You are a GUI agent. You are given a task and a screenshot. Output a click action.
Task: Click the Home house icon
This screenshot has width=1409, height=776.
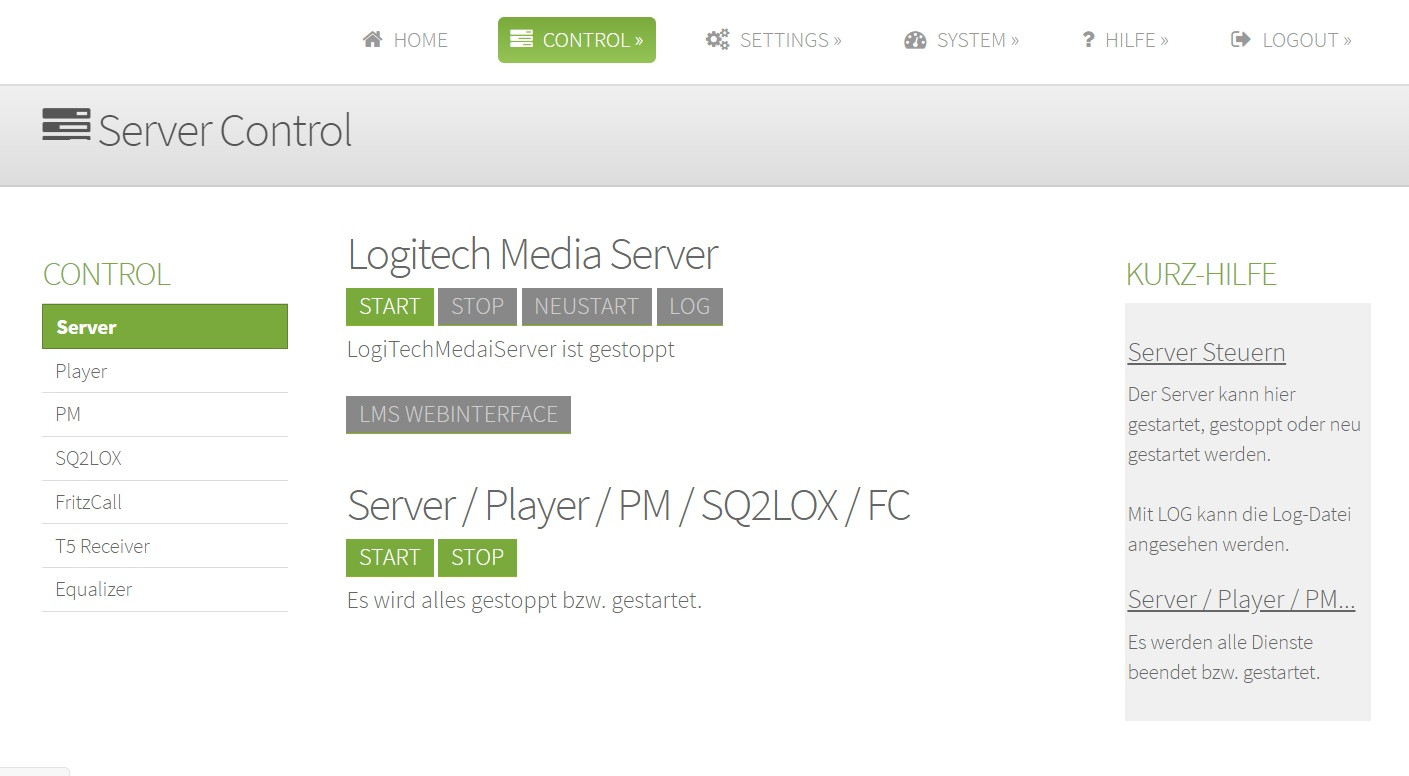click(373, 40)
